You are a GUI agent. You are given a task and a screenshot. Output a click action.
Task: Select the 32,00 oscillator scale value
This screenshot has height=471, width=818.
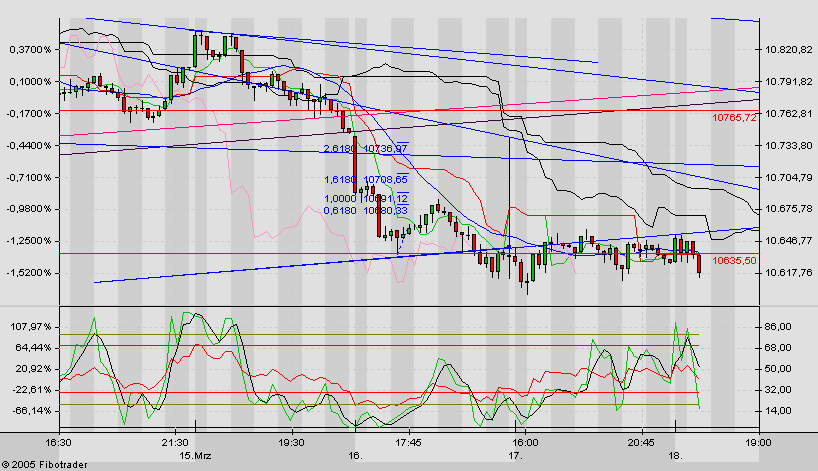[778, 390]
